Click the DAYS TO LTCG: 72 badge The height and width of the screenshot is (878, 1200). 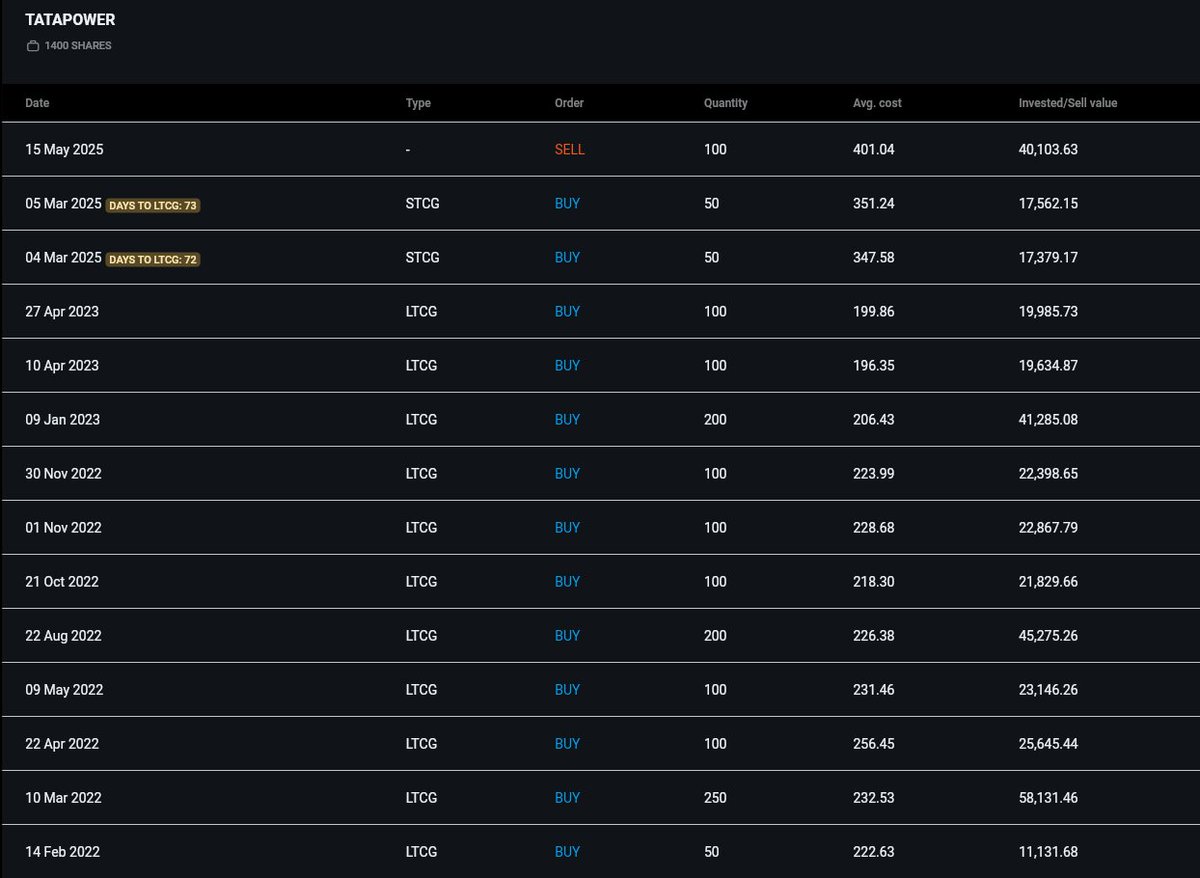154,259
